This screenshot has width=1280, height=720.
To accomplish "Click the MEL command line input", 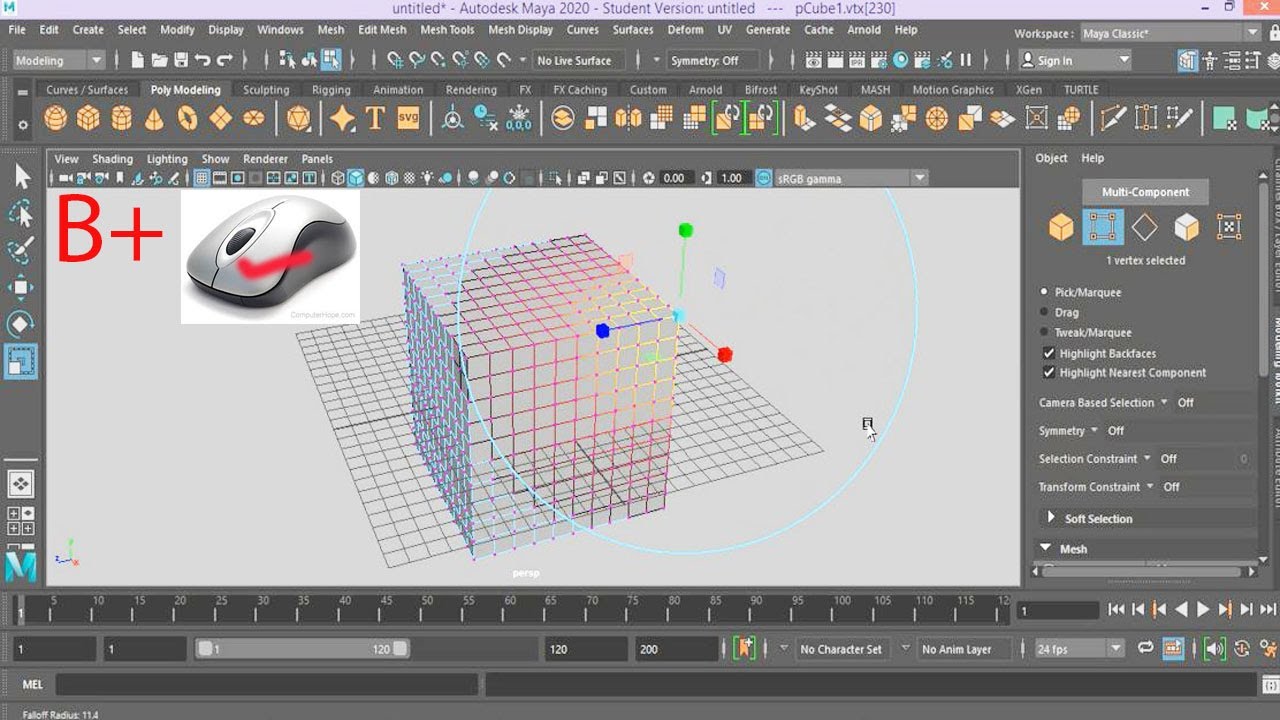I will [268, 685].
